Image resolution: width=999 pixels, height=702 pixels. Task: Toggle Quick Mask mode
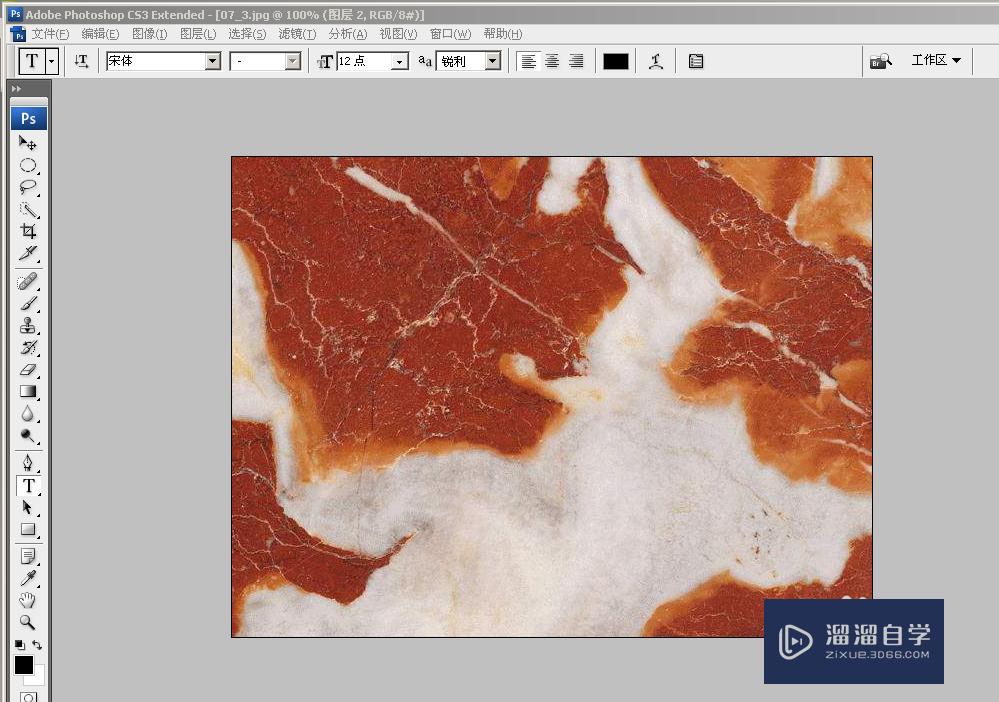(x=28, y=697)
